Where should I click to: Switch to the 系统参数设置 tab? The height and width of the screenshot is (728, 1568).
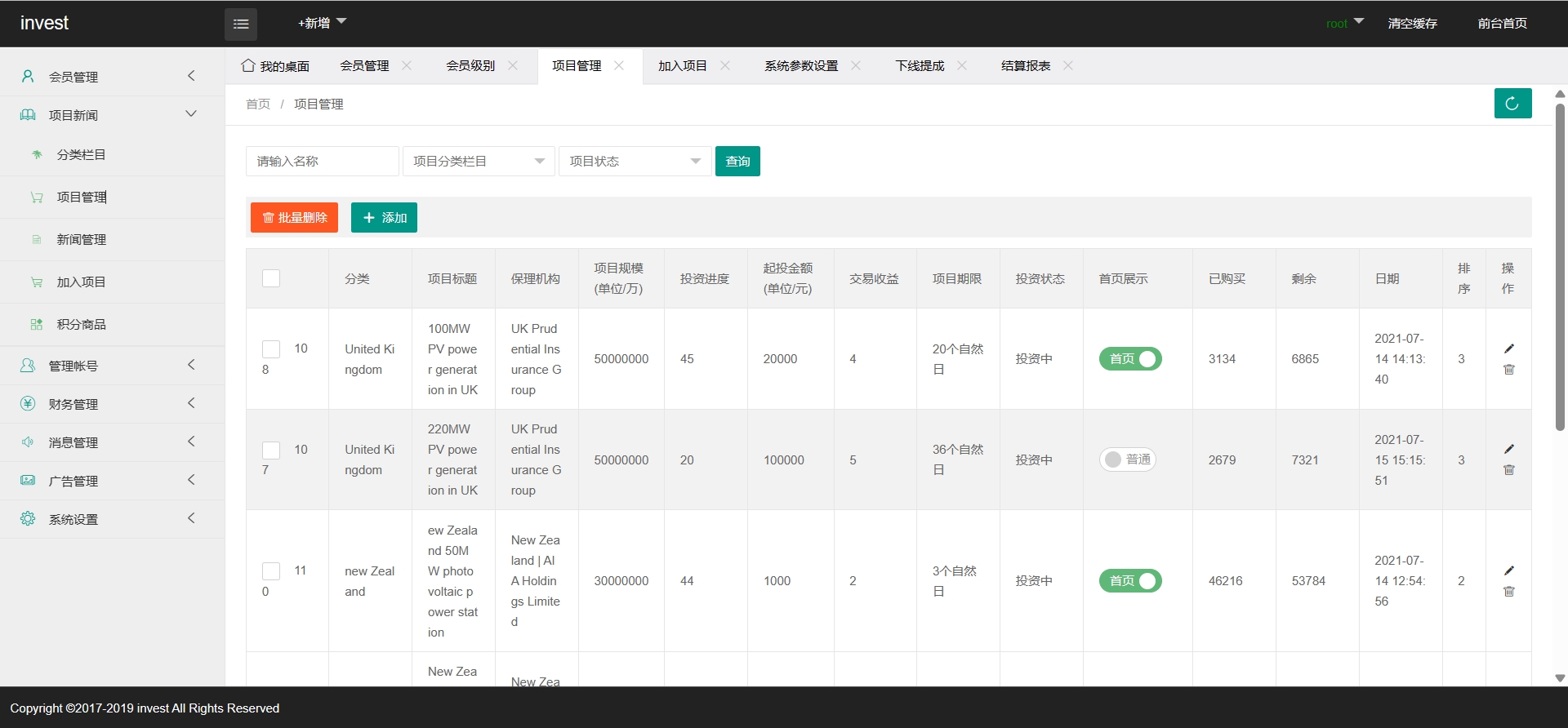[800, 66]
